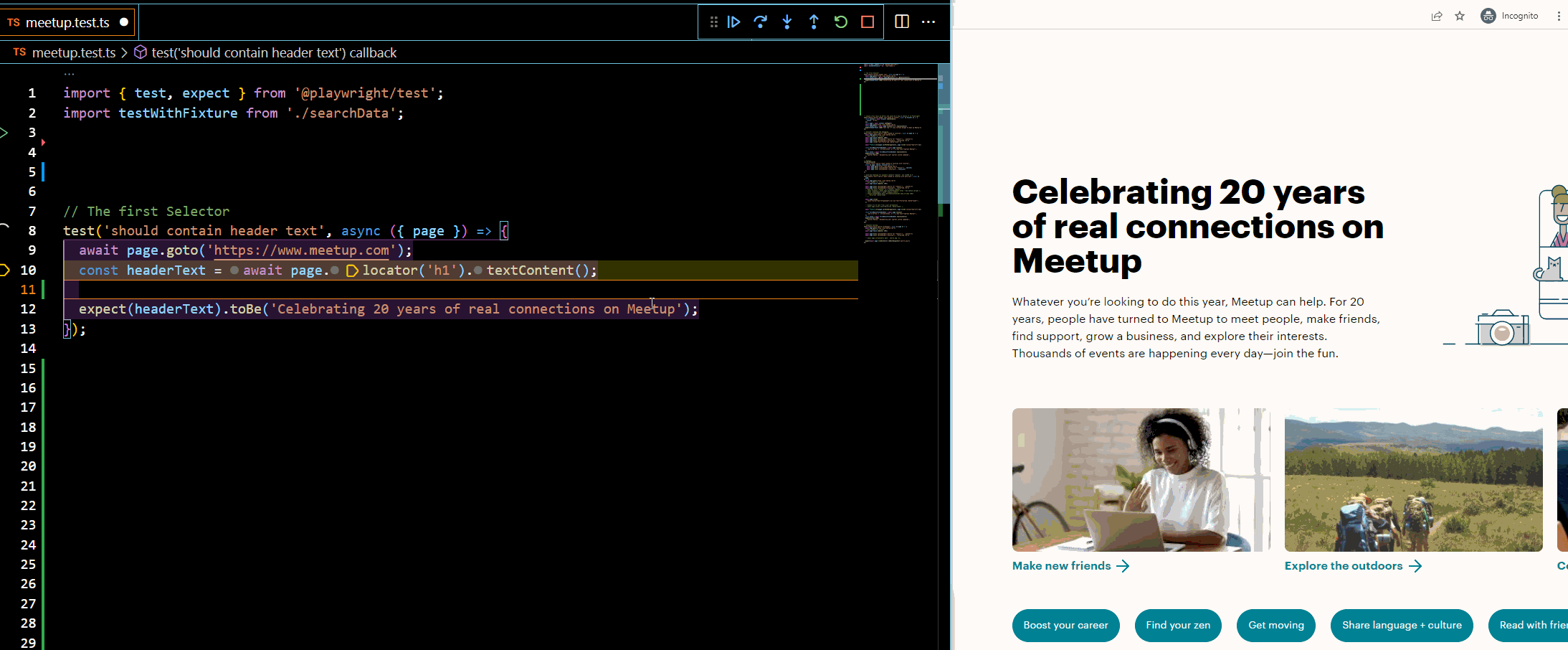Click the '@playwright/test' import string
The width and height of the screenshot is (1568, 650).
click(365, 93)
